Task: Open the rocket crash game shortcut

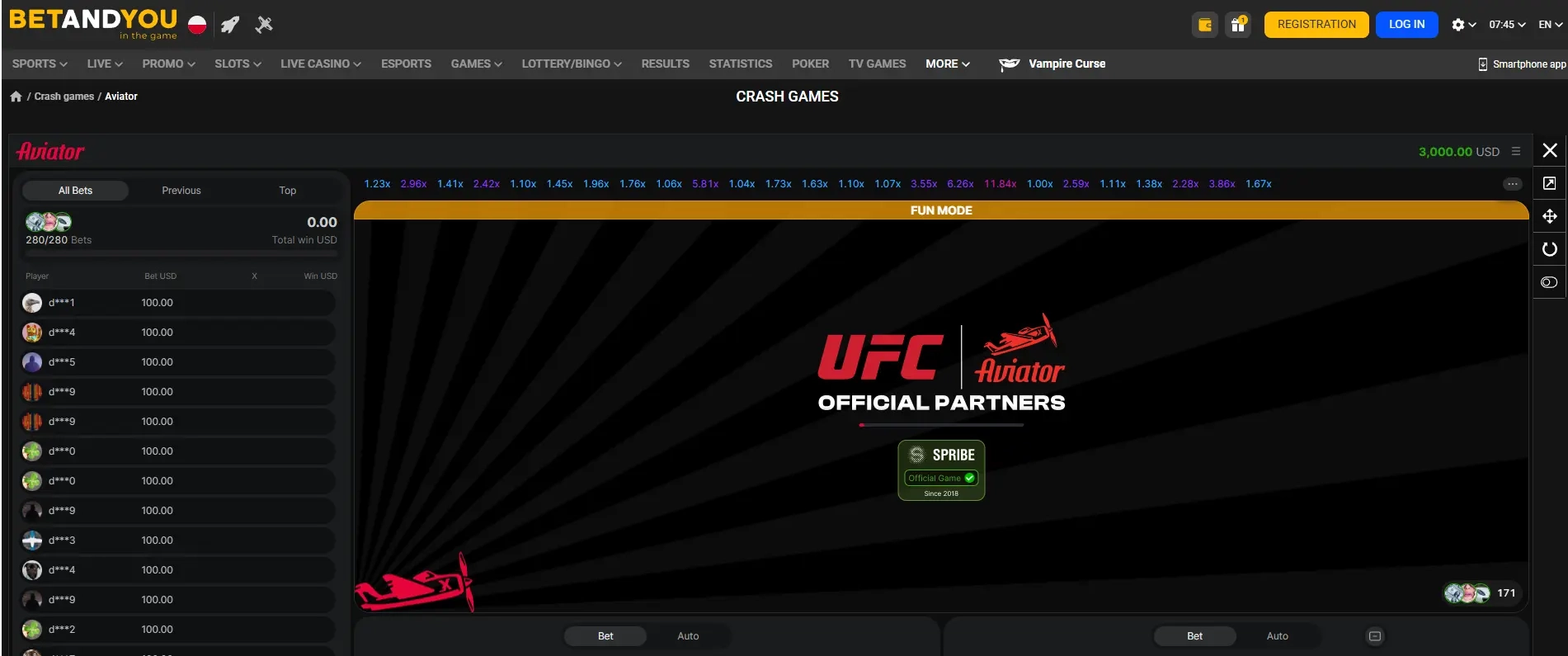Action: pyautogui.click(x=230, y=25)
